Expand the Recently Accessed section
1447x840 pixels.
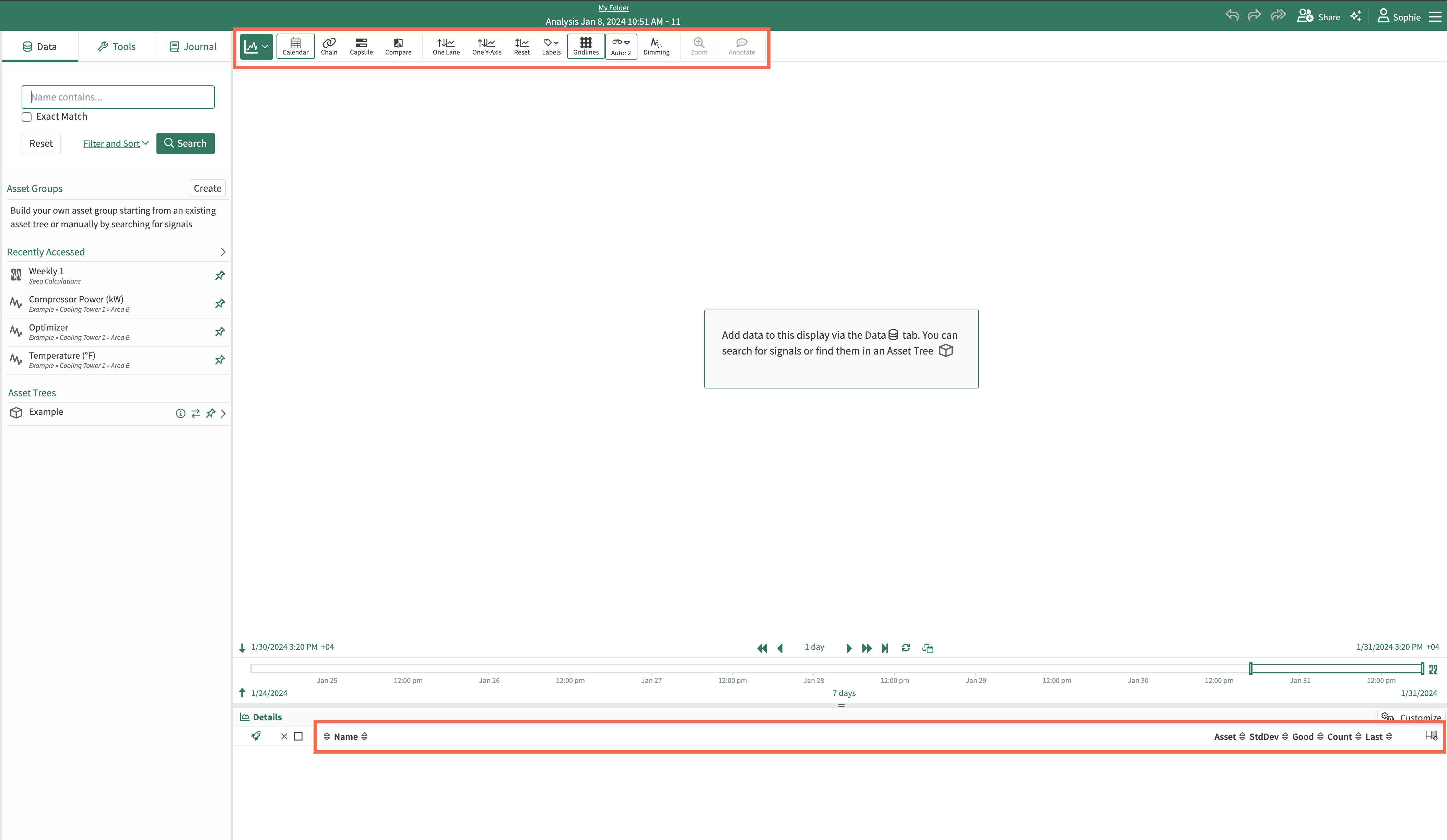point(223,252)
